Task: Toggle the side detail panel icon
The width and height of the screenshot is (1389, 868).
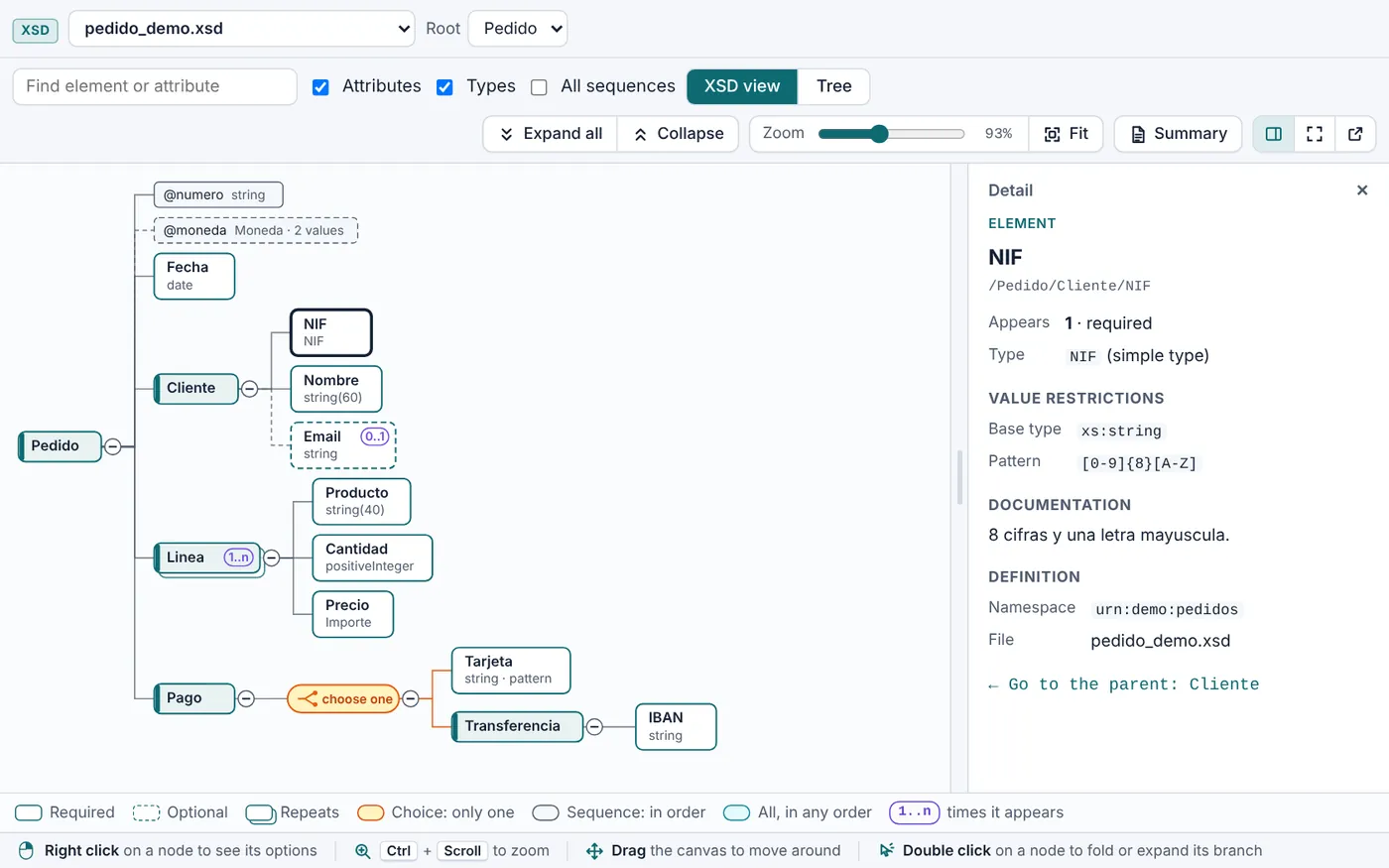Action: click(x=1274, y=134)
